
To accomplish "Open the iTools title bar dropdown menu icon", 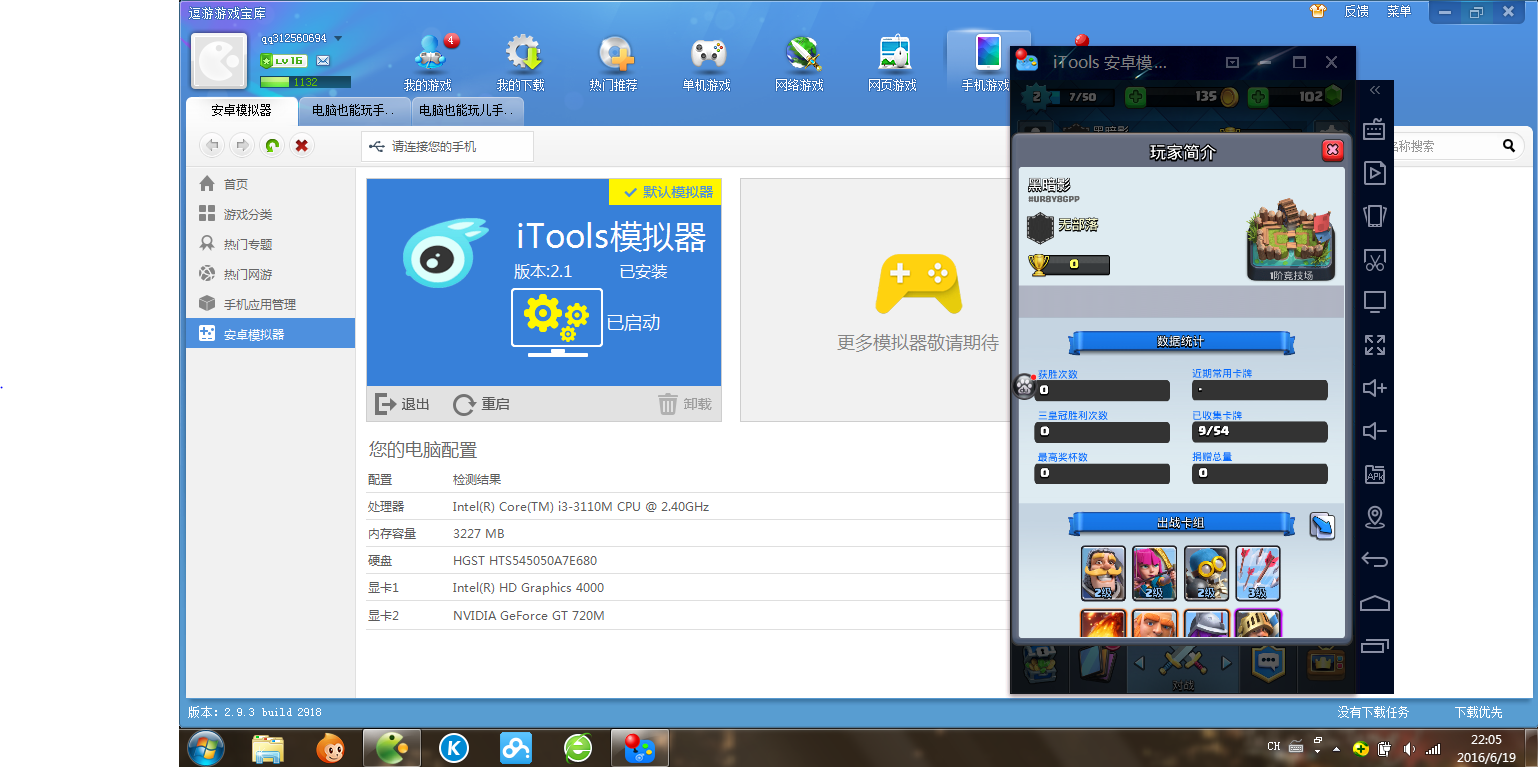I will pyautogui.click(x=1233, y=62).
